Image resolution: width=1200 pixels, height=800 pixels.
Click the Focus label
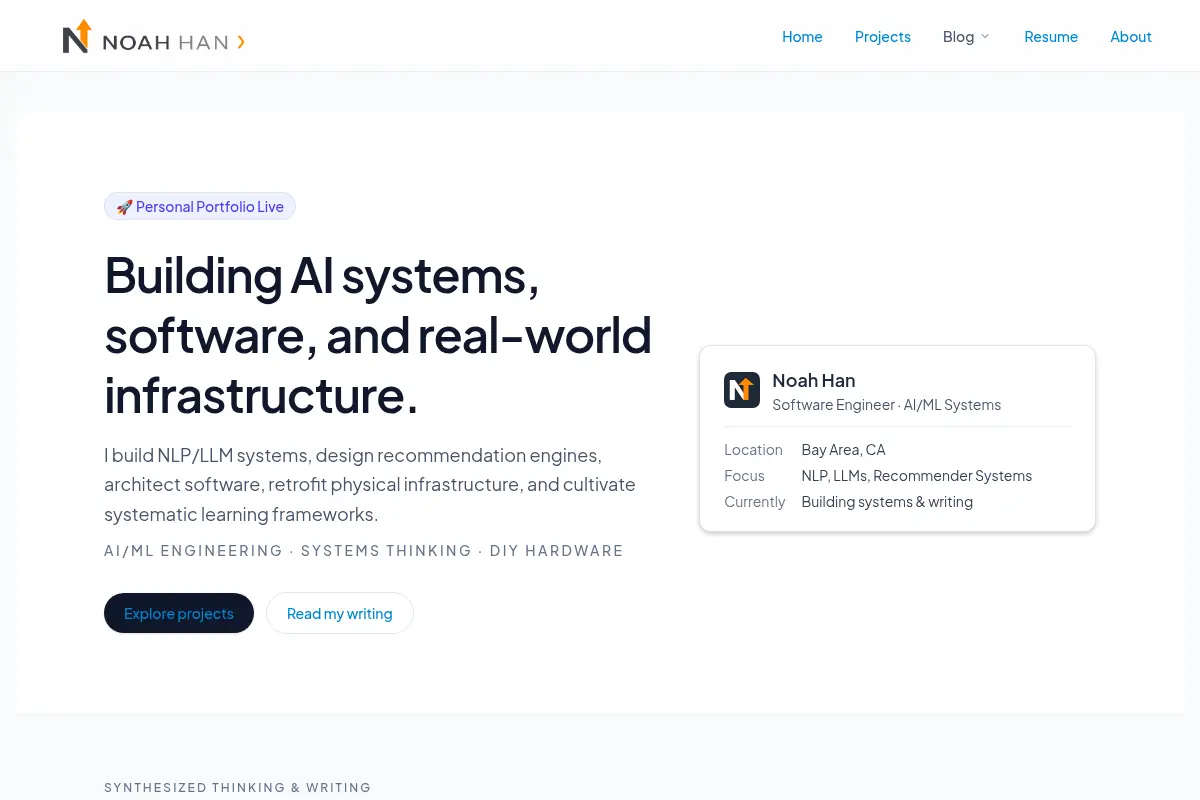(x=744, y=476)
